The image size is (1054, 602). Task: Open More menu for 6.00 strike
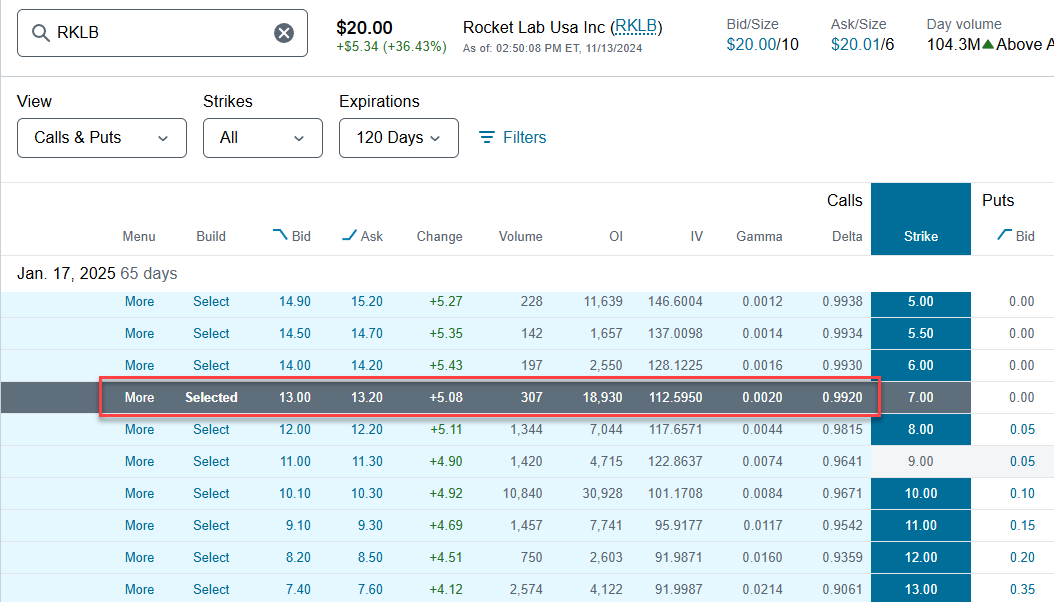pos(139,366)
